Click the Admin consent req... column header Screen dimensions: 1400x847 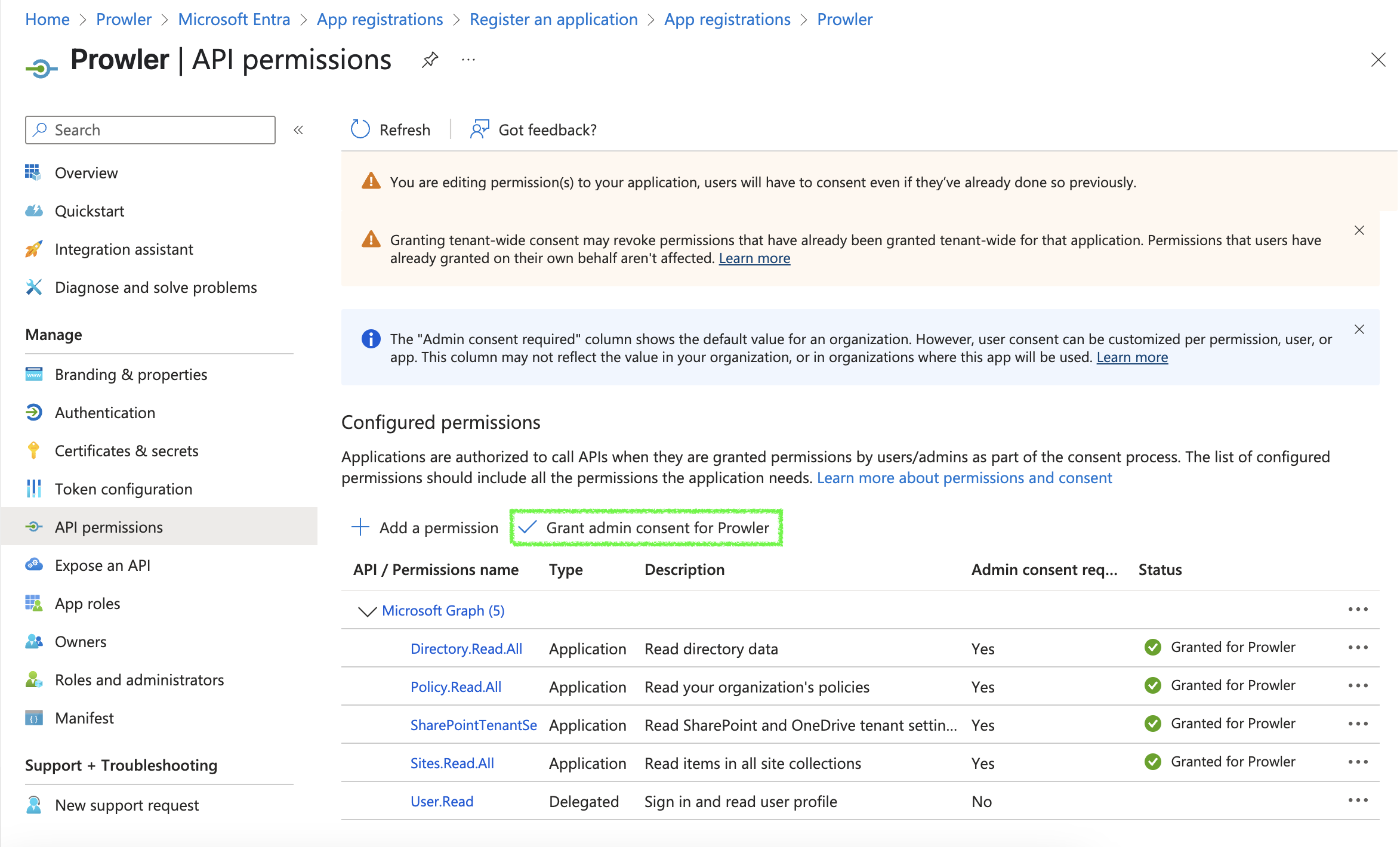click(x=1044, y=570)
